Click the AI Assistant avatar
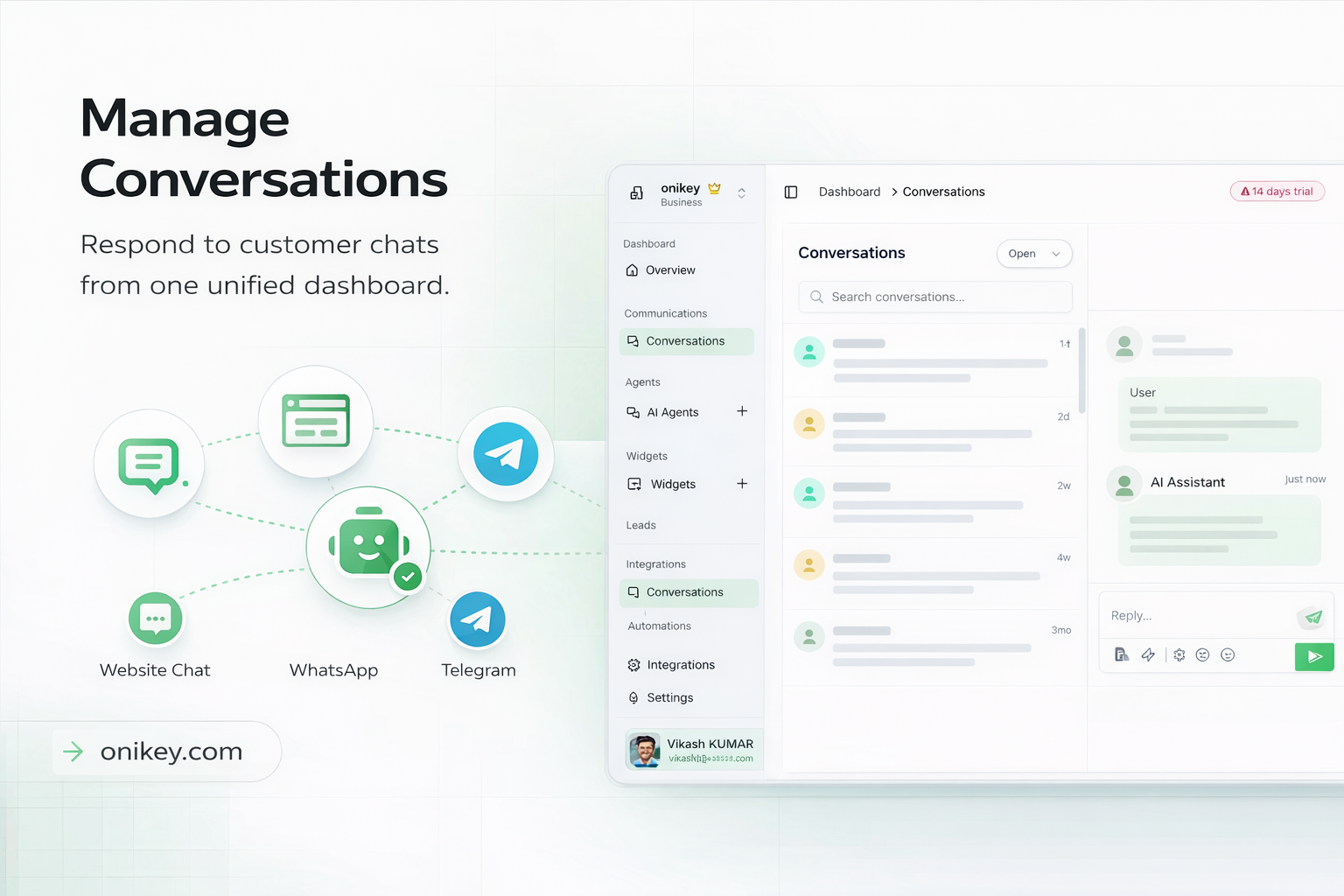This screenshot has width=1344, height=896. click(x=1125, y=482)
